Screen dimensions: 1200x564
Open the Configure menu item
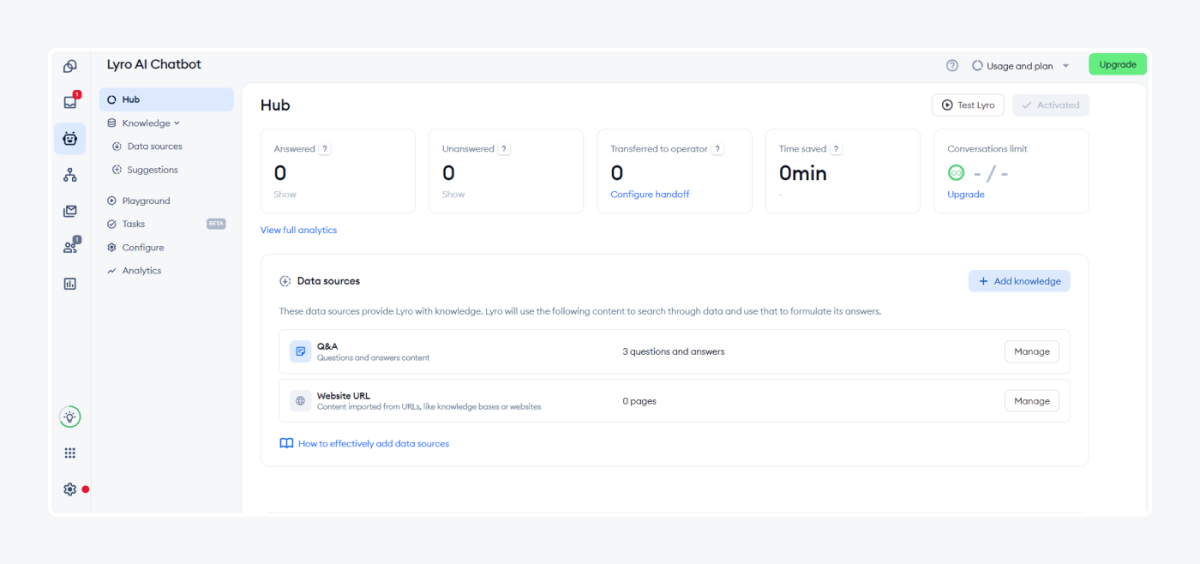[x=142, y=247]
